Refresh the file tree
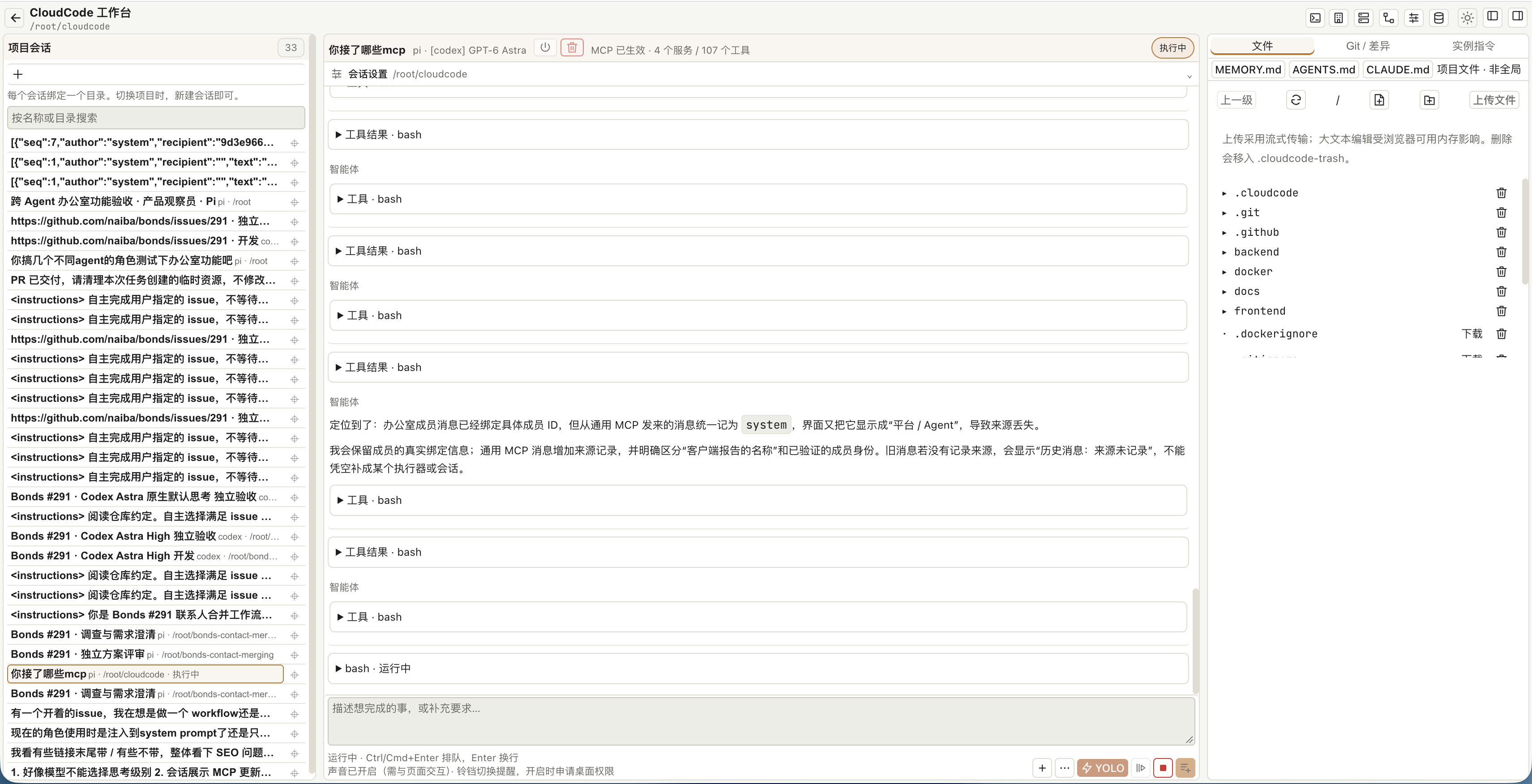 (x=1296, y=100)
